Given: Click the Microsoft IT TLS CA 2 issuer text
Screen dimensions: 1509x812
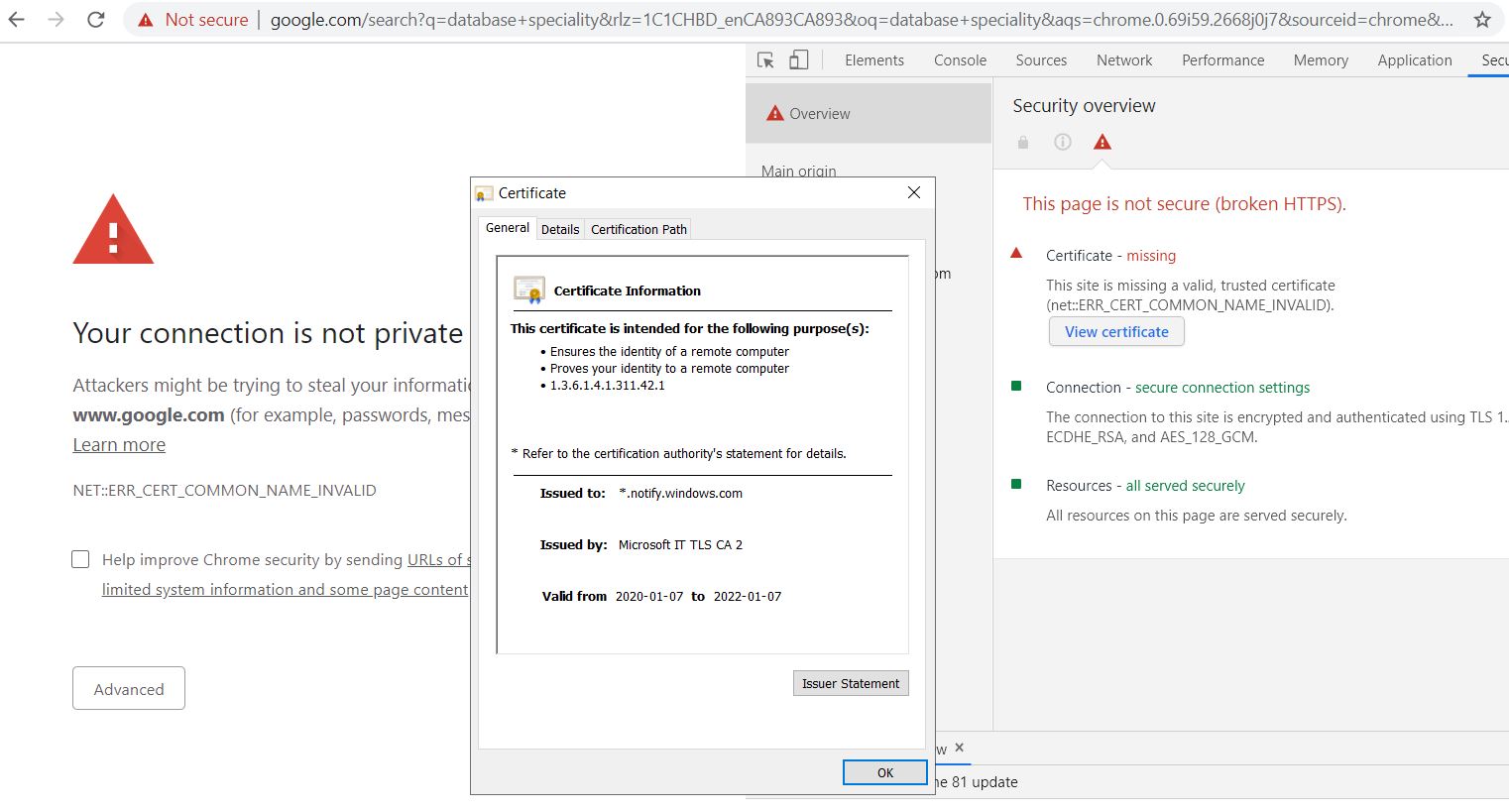Looking at the screenshot, I should [680, 544].
